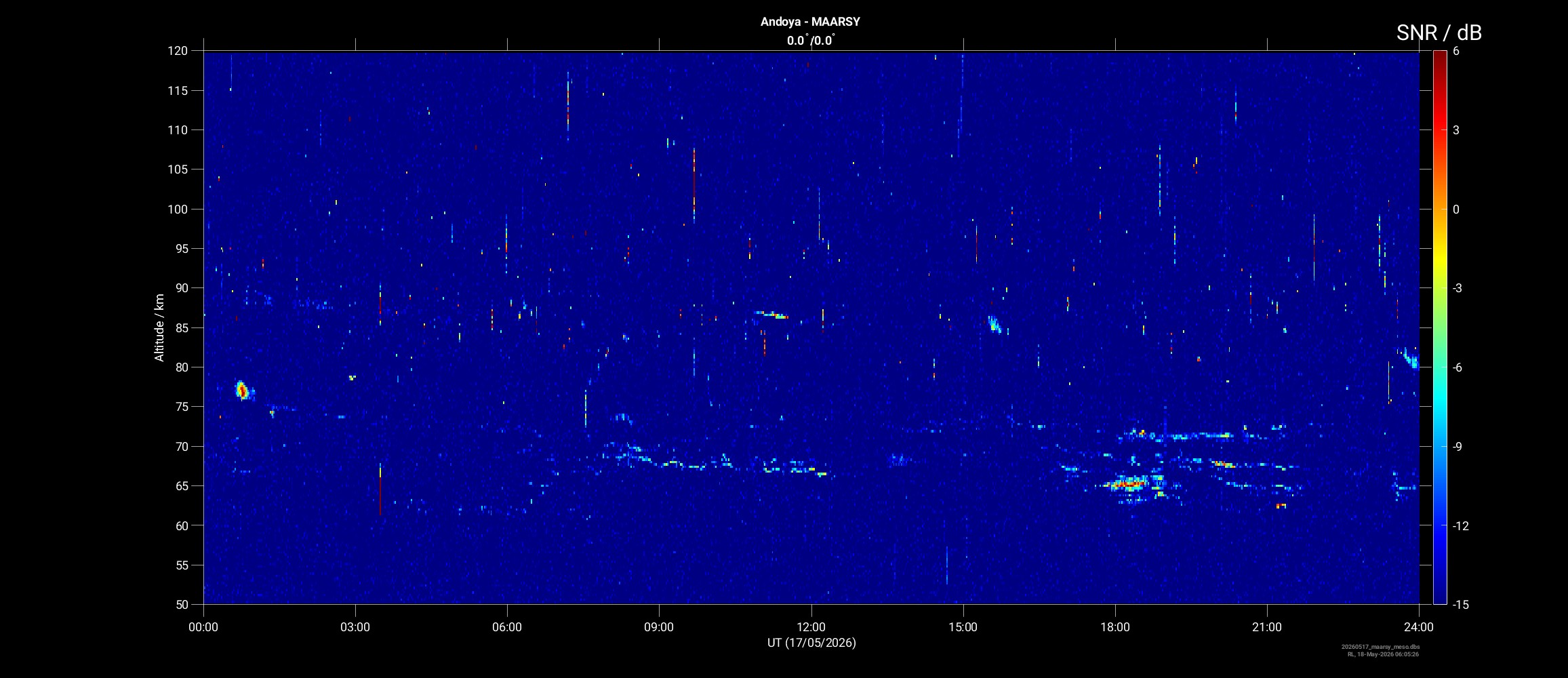Click the colorbar tick label "0"
The height and width of the screenshot is (678, 1568).
tap(1456, 210)
